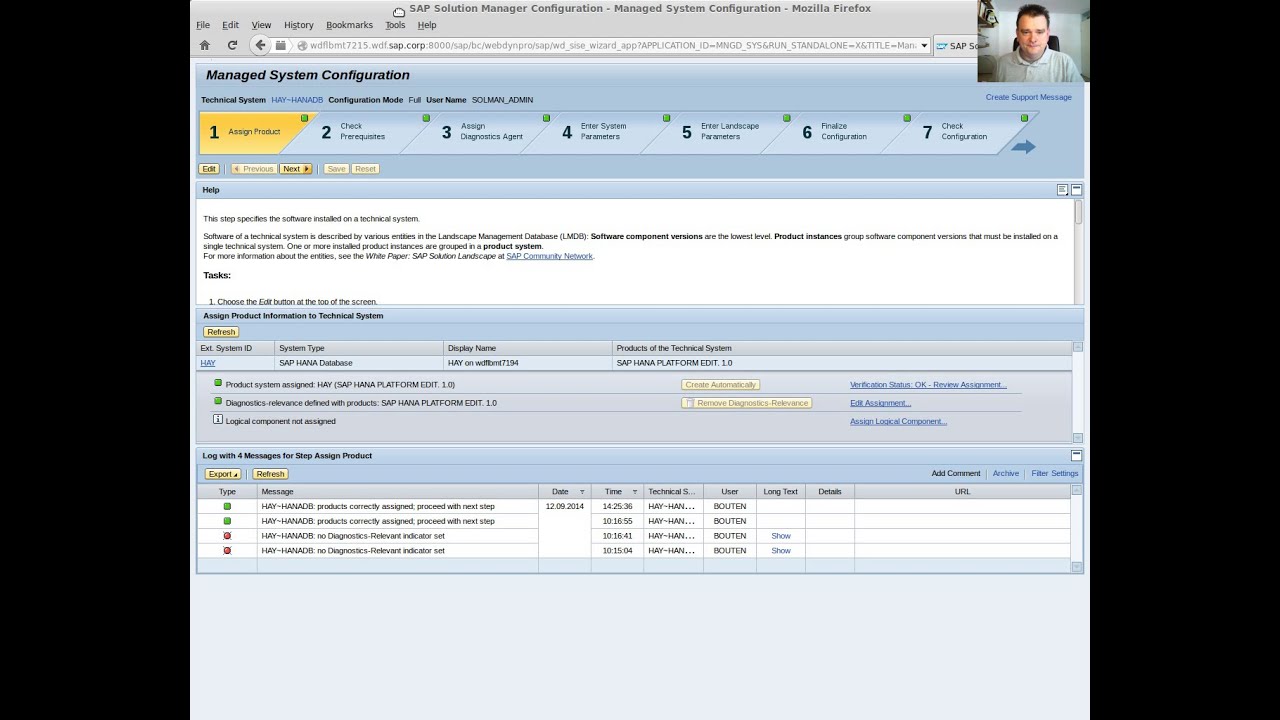Viewport: 1280px width, 720px height.
Task: Select the SAP browser tab
Action: [x=955, y=46]
